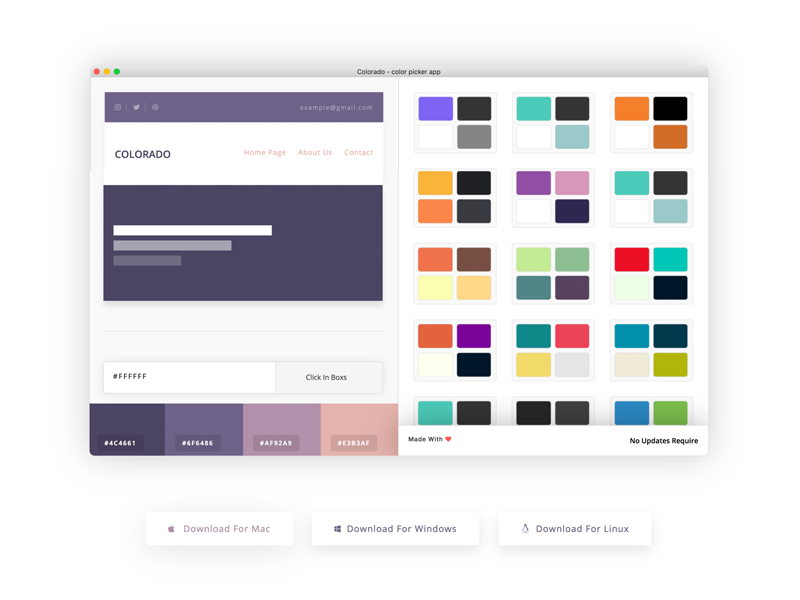Pick the light lime green swatch
Viewport: 800px width, 600px height.
pos(533,260)
